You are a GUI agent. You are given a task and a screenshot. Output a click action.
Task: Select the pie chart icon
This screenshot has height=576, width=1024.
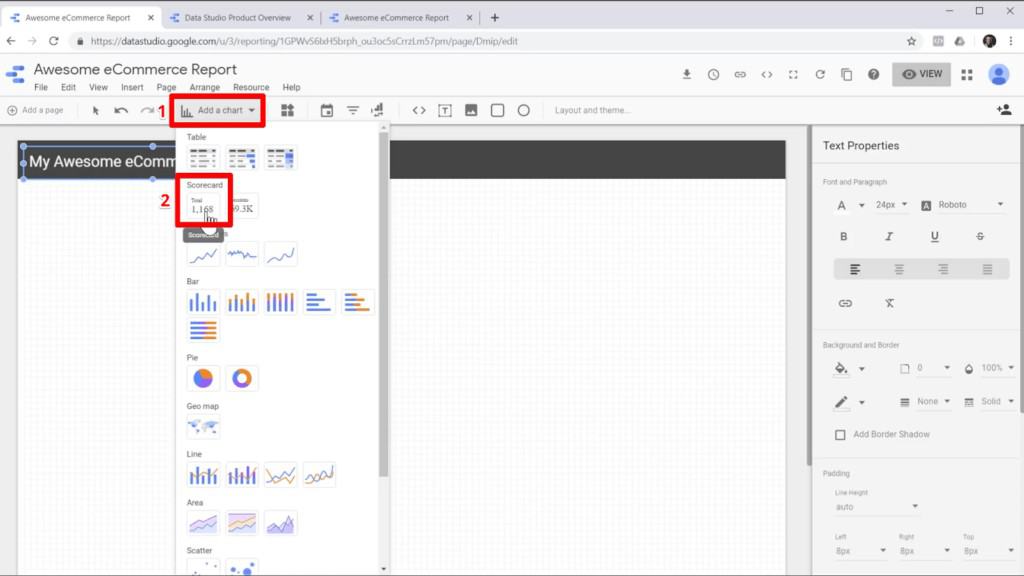click(203, 378)
